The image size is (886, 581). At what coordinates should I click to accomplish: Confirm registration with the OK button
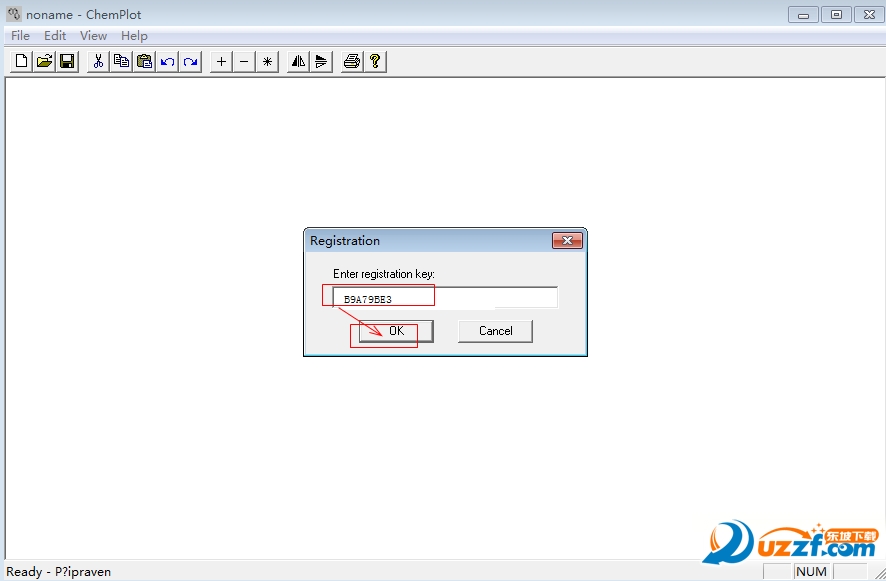[x=396, y=331]
